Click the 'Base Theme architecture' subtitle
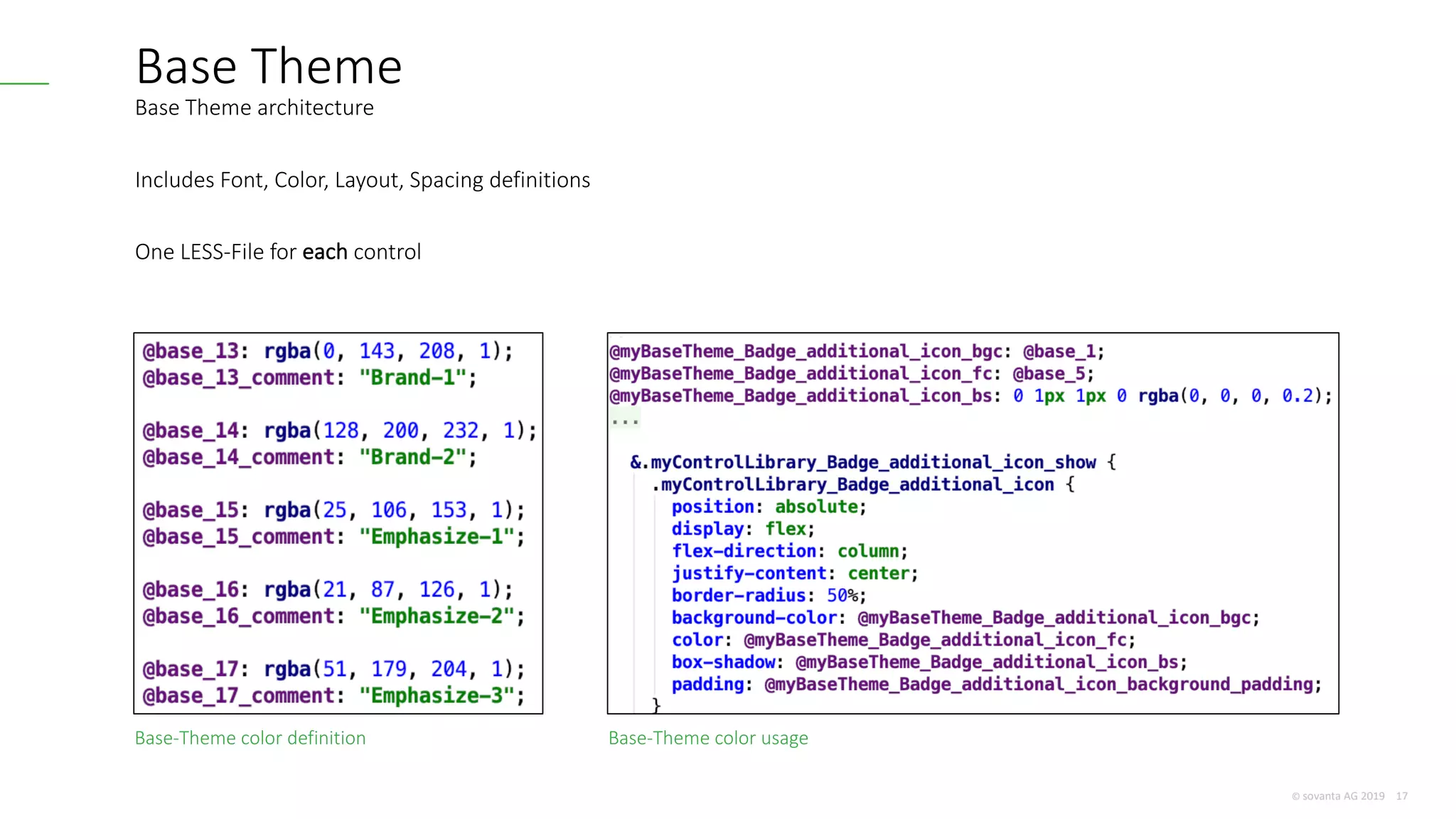Viewport: 1456px width, 819px height. coord(255,107)
